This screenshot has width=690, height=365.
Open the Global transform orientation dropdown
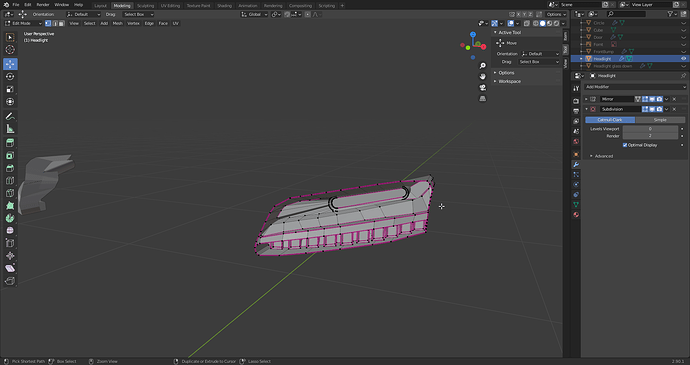254,15
